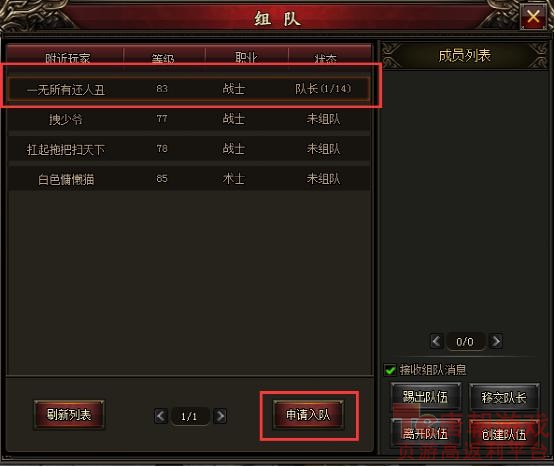Screen dimensions: 555x467
Task: Click the 离开队伍 button
Action: coord(426,433)
